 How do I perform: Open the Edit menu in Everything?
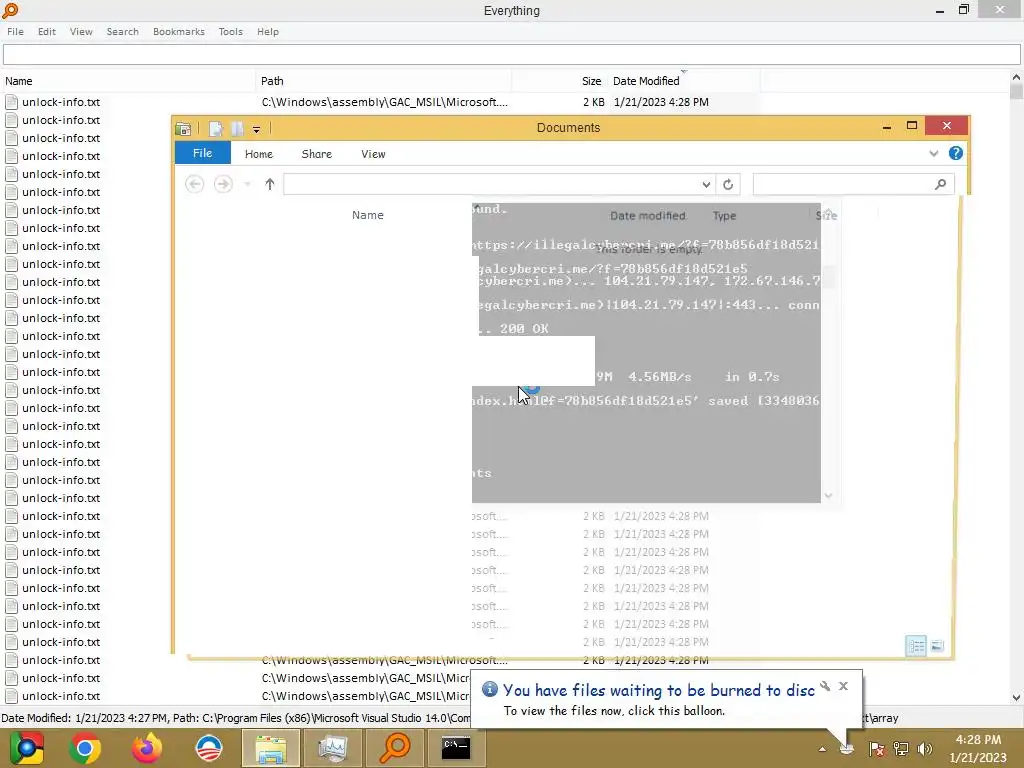pyautogui.click(x=46, y=31)
